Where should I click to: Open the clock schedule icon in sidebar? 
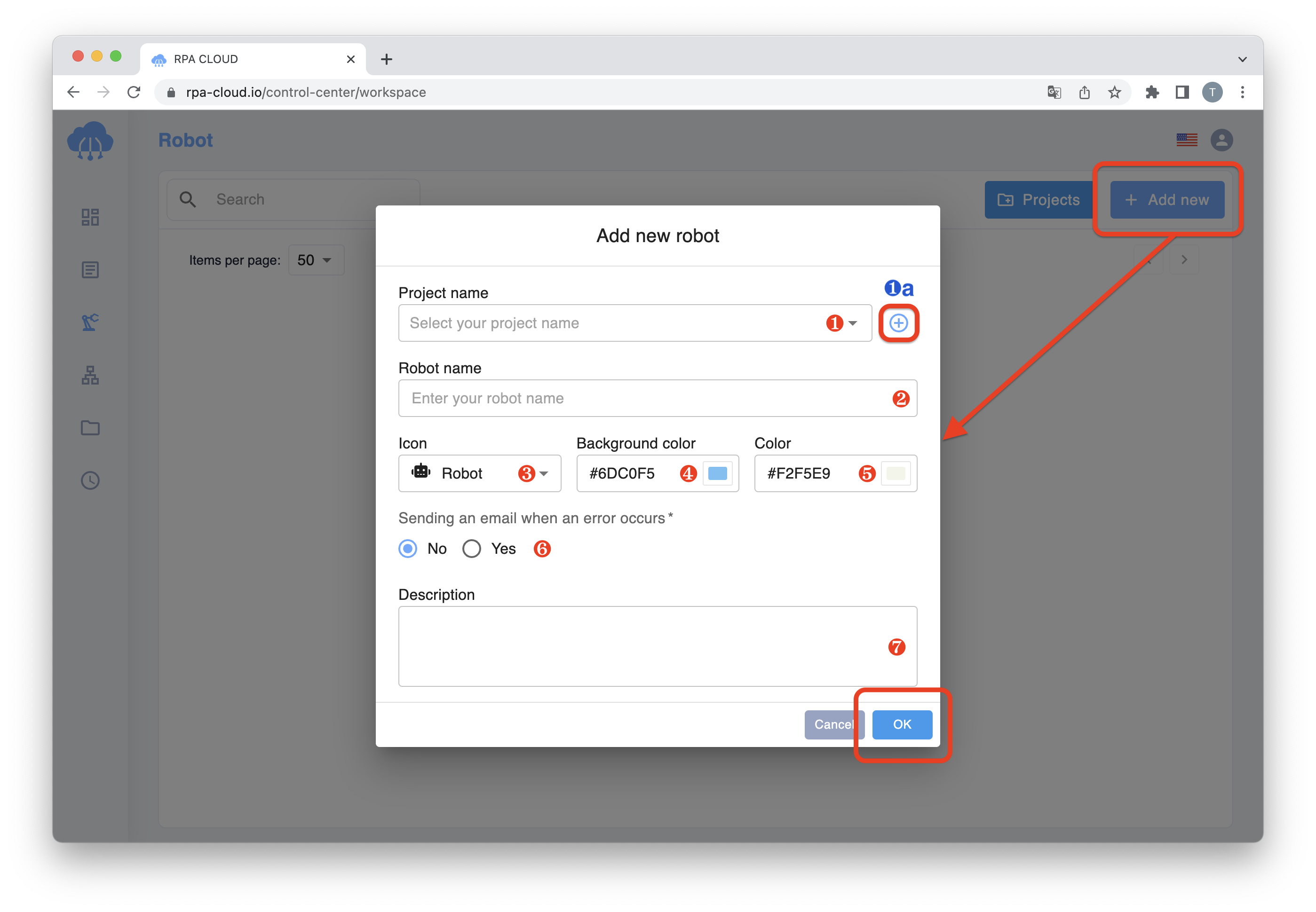click(90, 480)
